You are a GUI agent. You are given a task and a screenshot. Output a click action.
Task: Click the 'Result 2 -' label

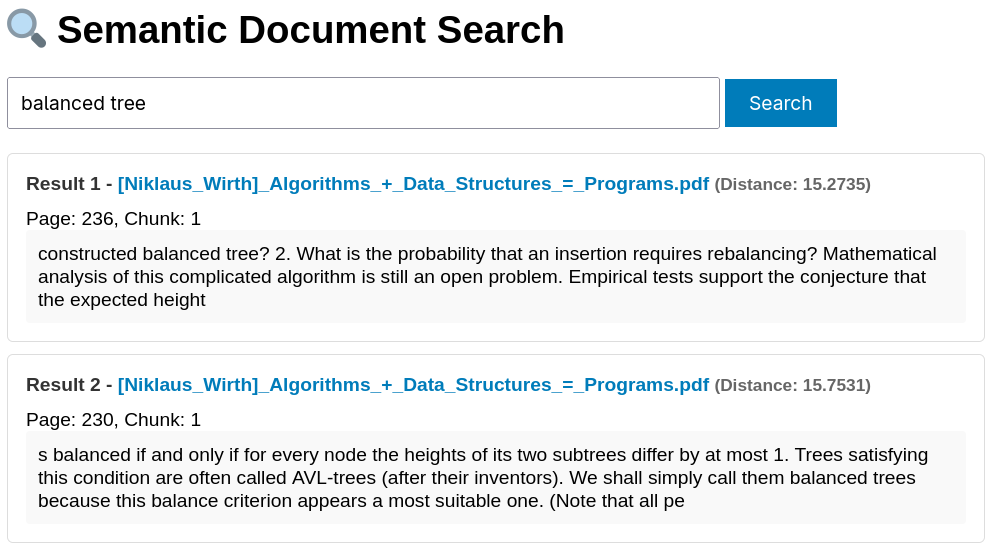pos(68,385)
